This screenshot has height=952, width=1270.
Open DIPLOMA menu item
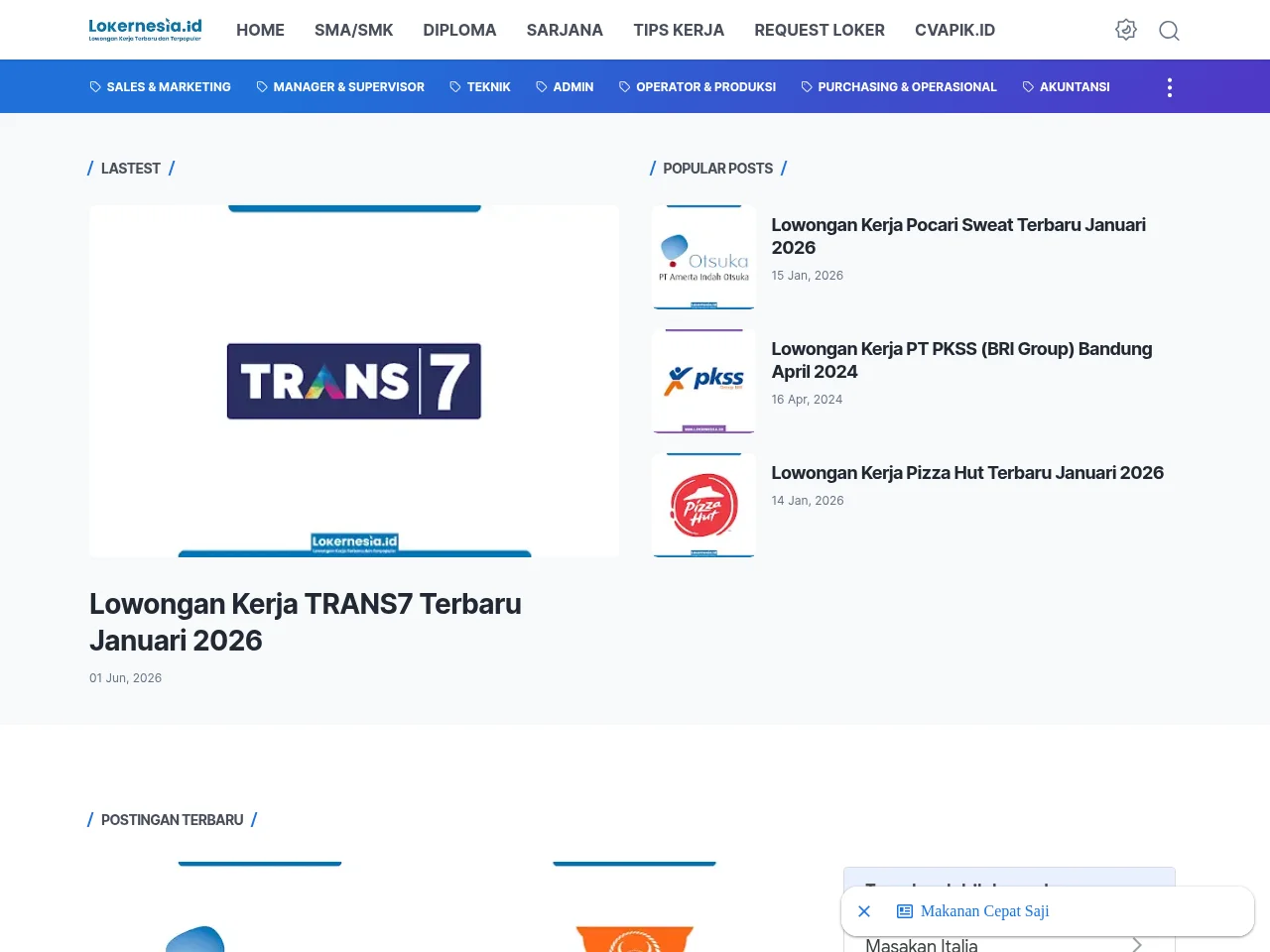pyautogui.click(x=459, y=30)
